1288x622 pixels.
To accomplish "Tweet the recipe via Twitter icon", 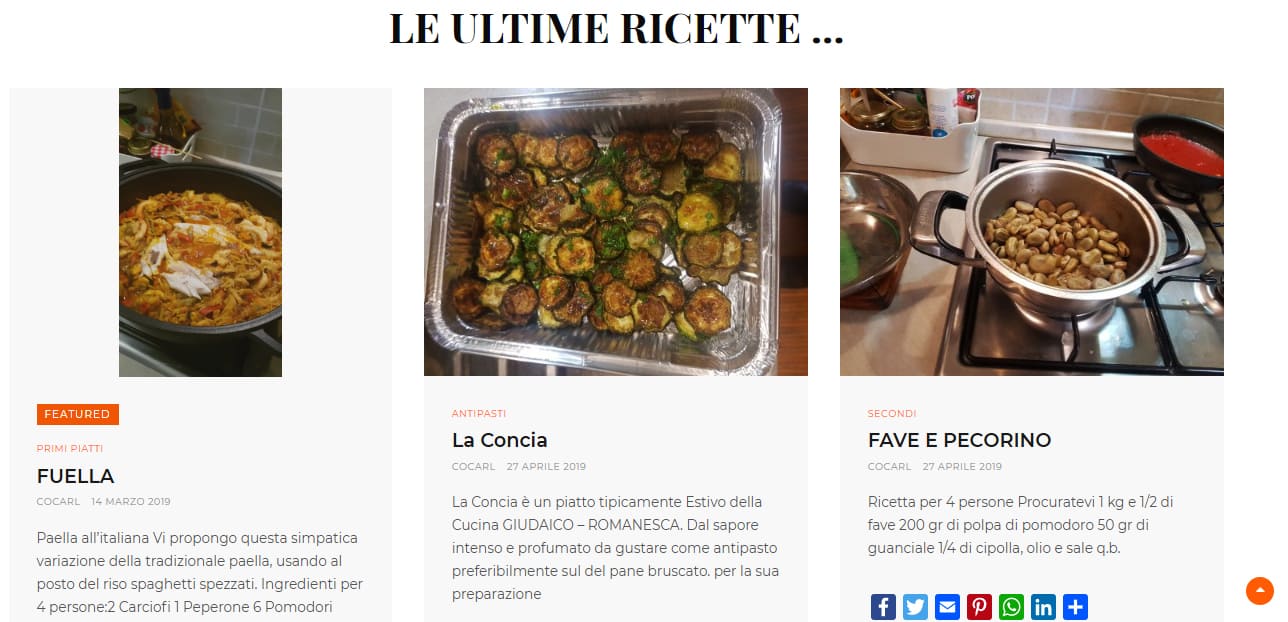I will coord(915,607).
